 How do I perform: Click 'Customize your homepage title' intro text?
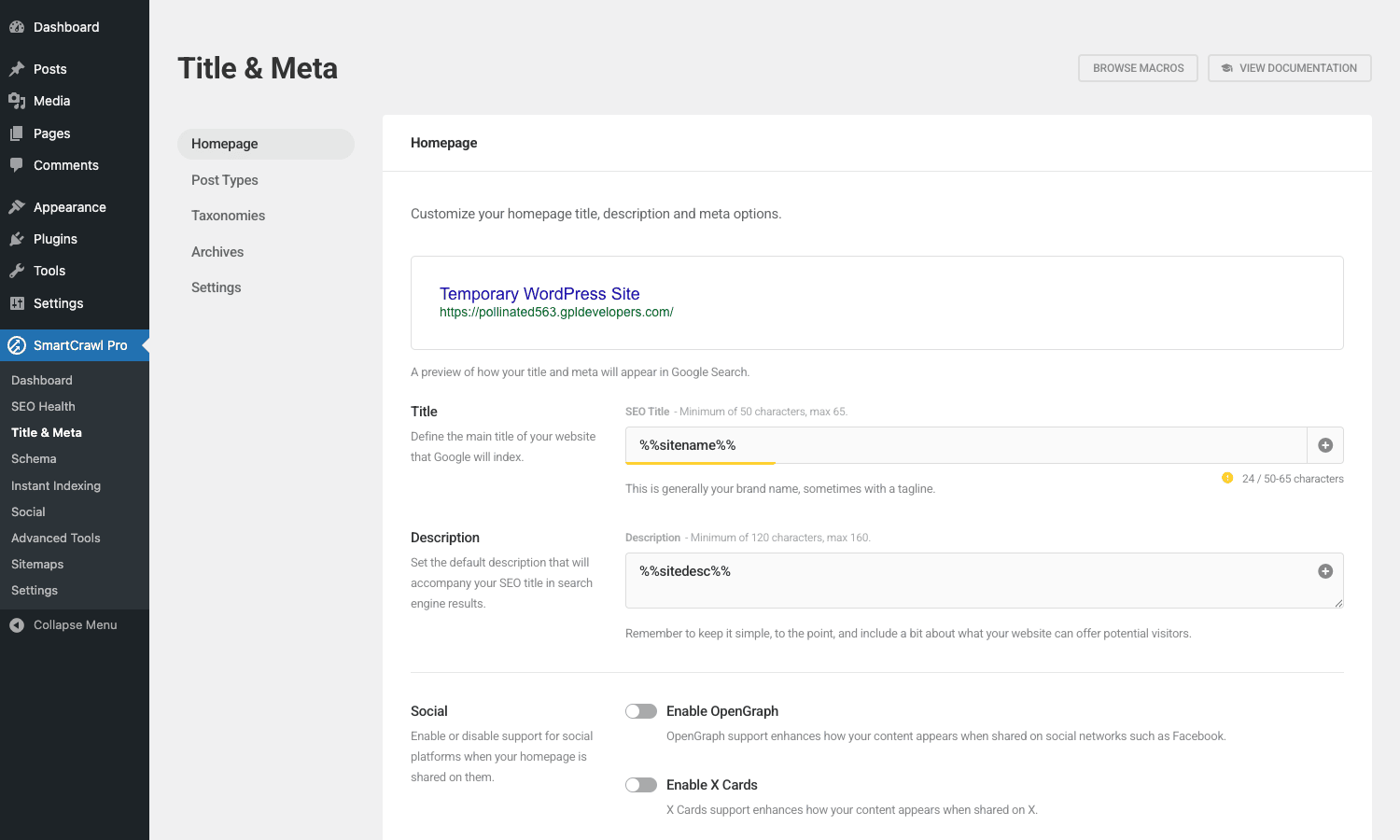coord(595,214)
